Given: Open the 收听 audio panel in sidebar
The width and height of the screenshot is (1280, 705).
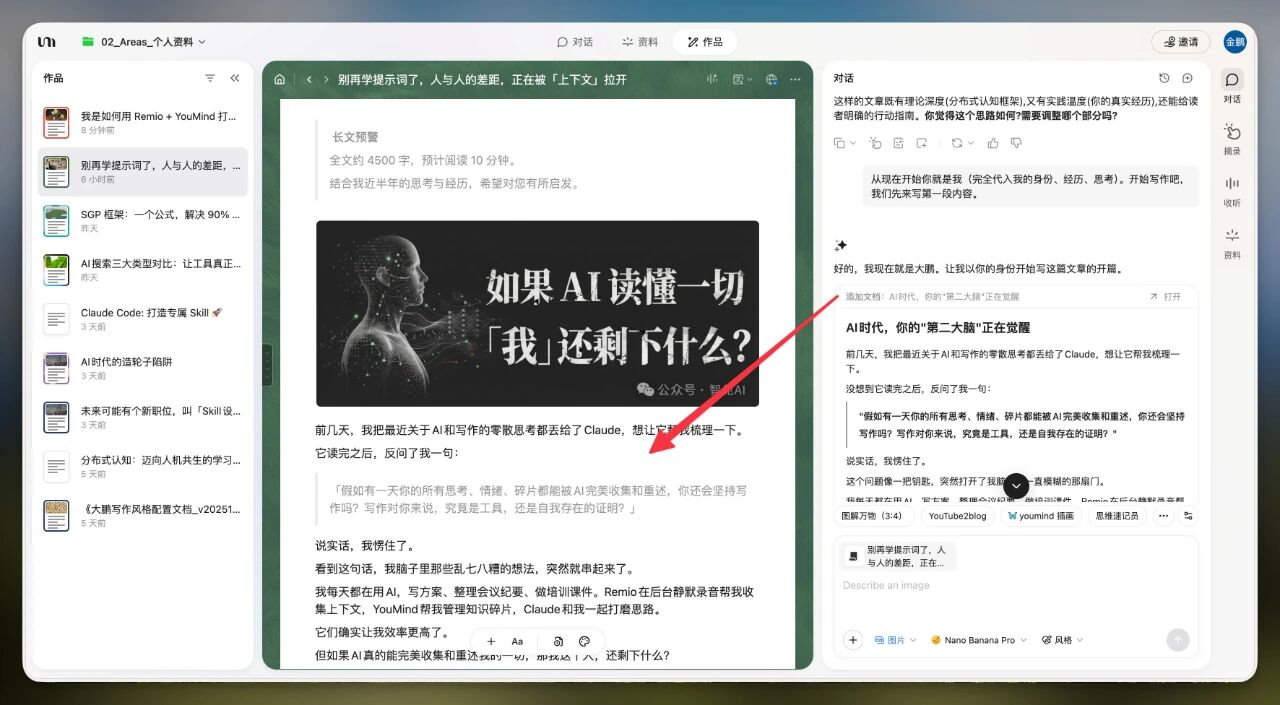Looking at the screenshot, I should pos(1232,191).
